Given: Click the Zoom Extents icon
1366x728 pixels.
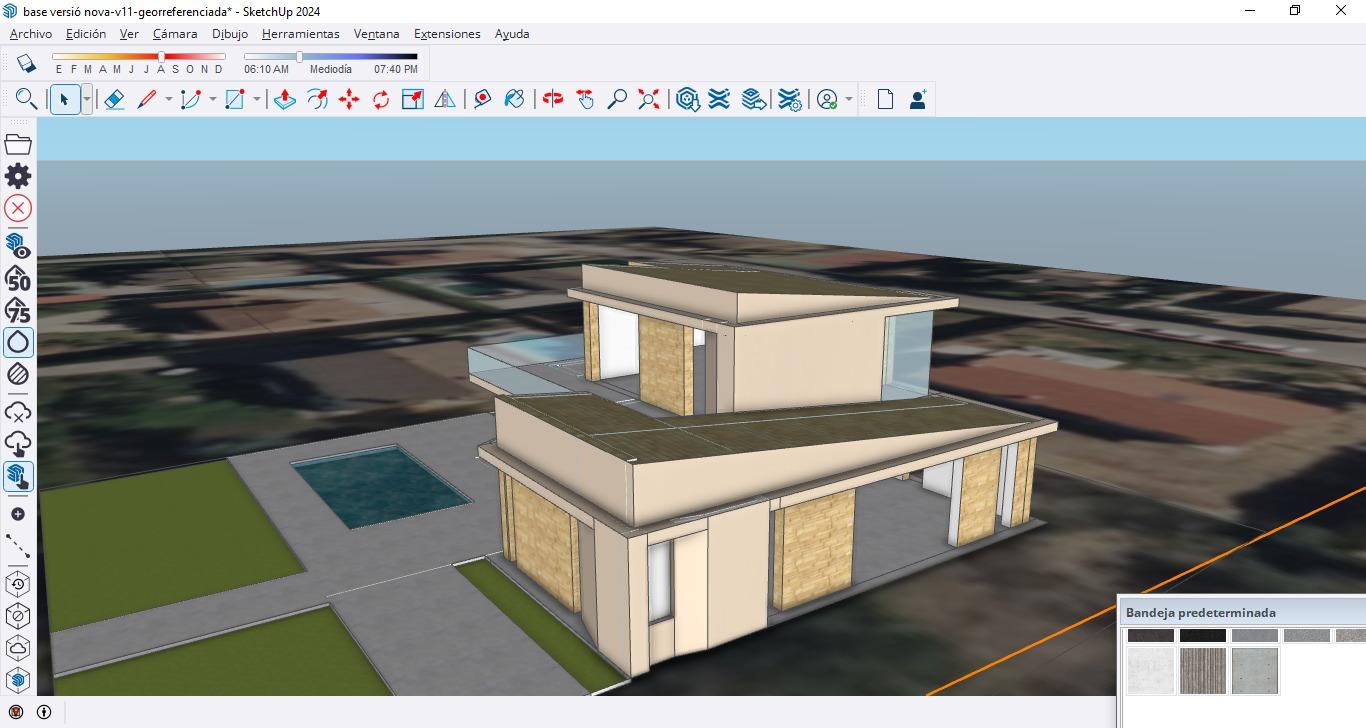Looking at the screenshot, I should tap(649, 99).
